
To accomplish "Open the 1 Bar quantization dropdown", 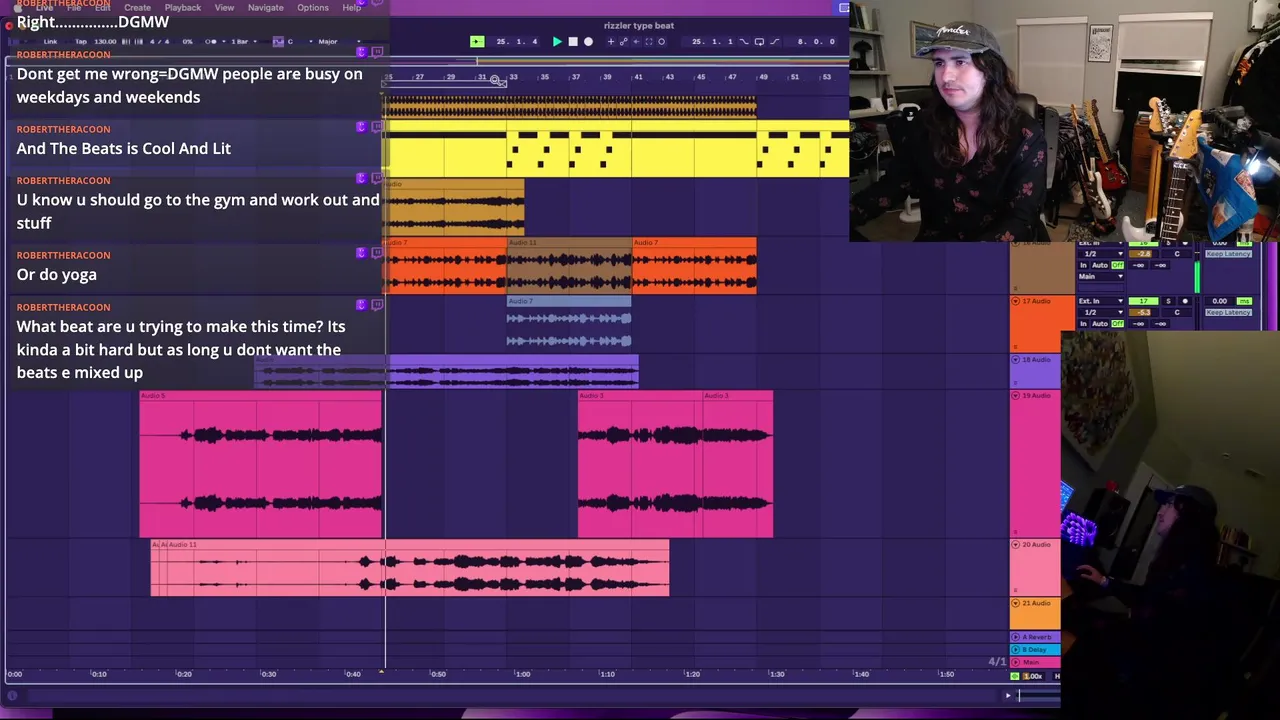I will [244, 41].
